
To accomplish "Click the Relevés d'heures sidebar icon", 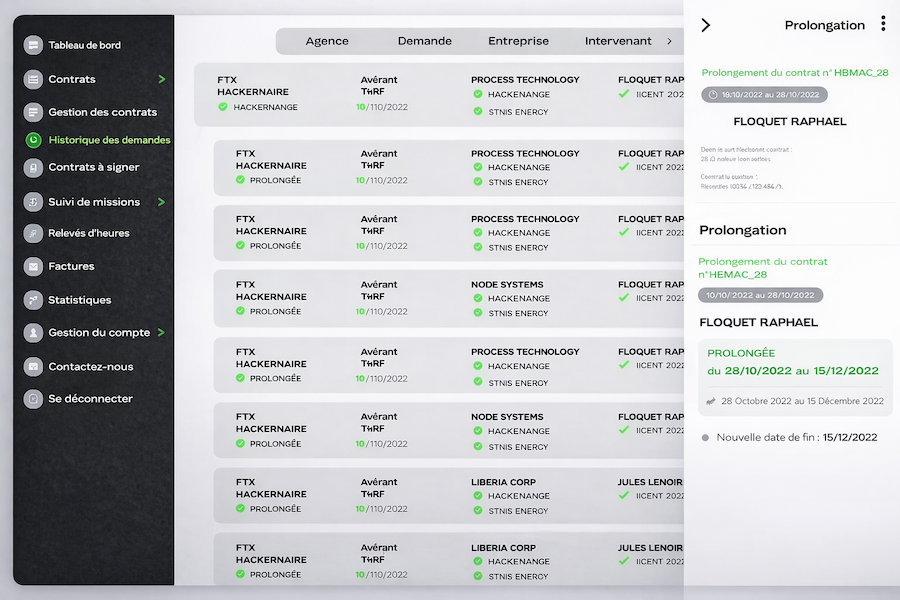I will point(33,233).
